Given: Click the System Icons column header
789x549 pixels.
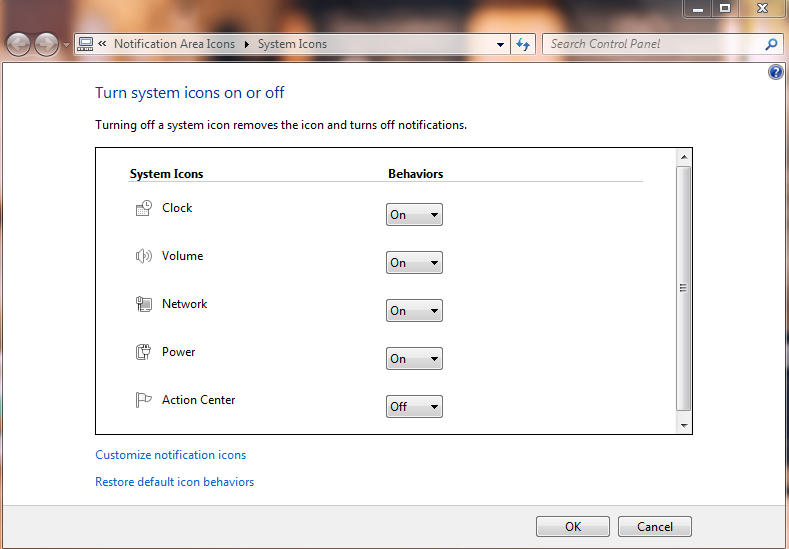Looking at the screenshot, I should pos(167,174).
